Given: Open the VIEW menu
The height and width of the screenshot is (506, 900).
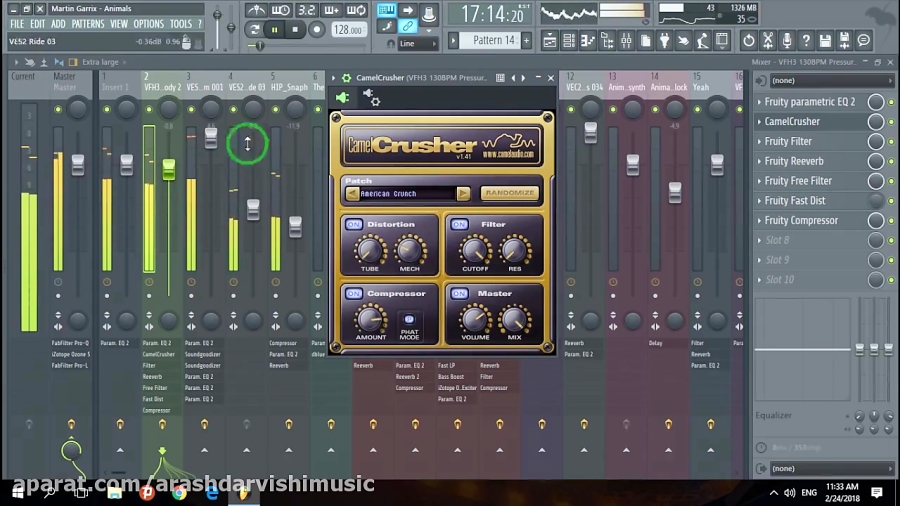Looking at the screenshot, I should tap(119, 24).
